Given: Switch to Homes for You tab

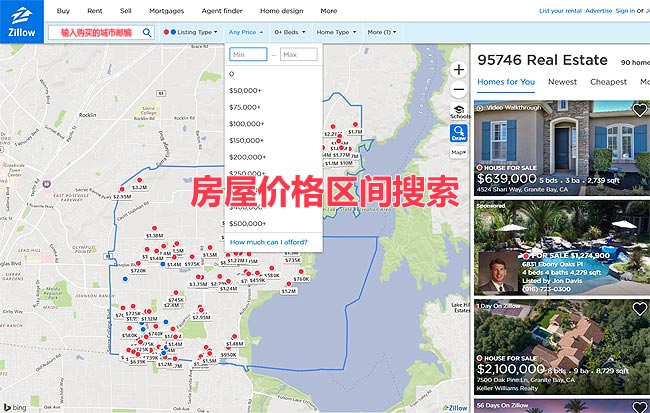Looking at the screenshot, I should (506, 82).
